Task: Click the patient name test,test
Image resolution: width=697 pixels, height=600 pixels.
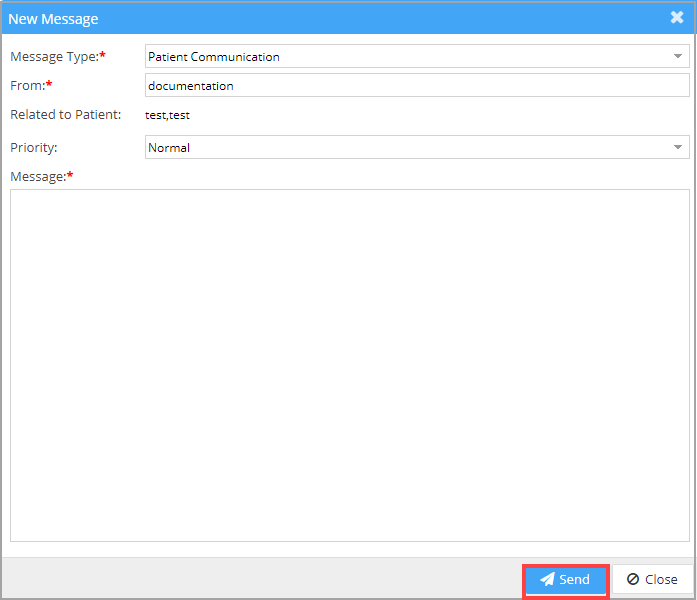Action: click(167, 115)
